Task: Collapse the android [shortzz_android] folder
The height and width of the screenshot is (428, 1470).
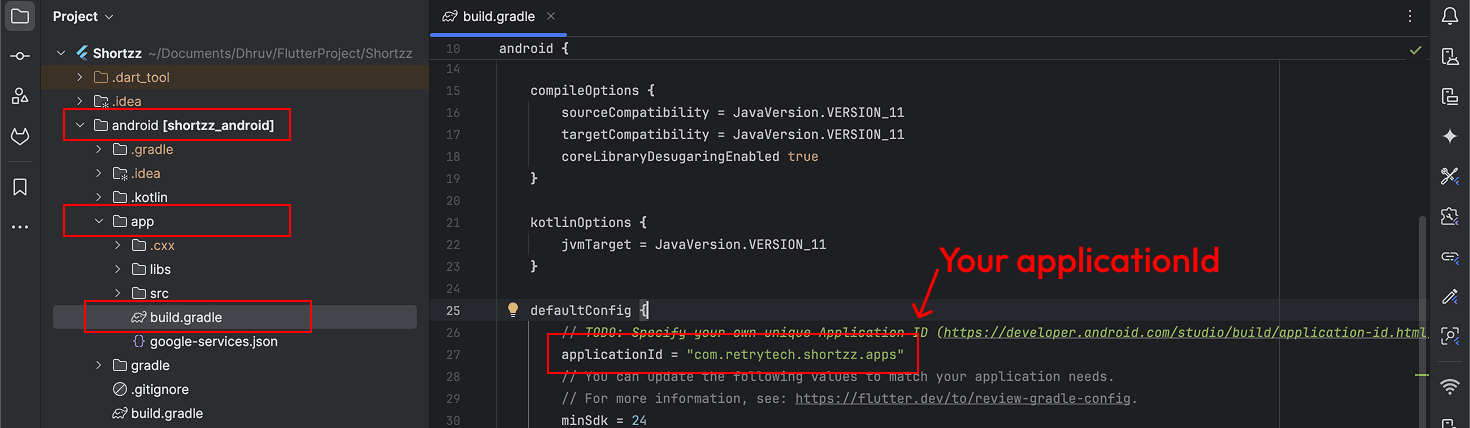Action: click(80, 125)
